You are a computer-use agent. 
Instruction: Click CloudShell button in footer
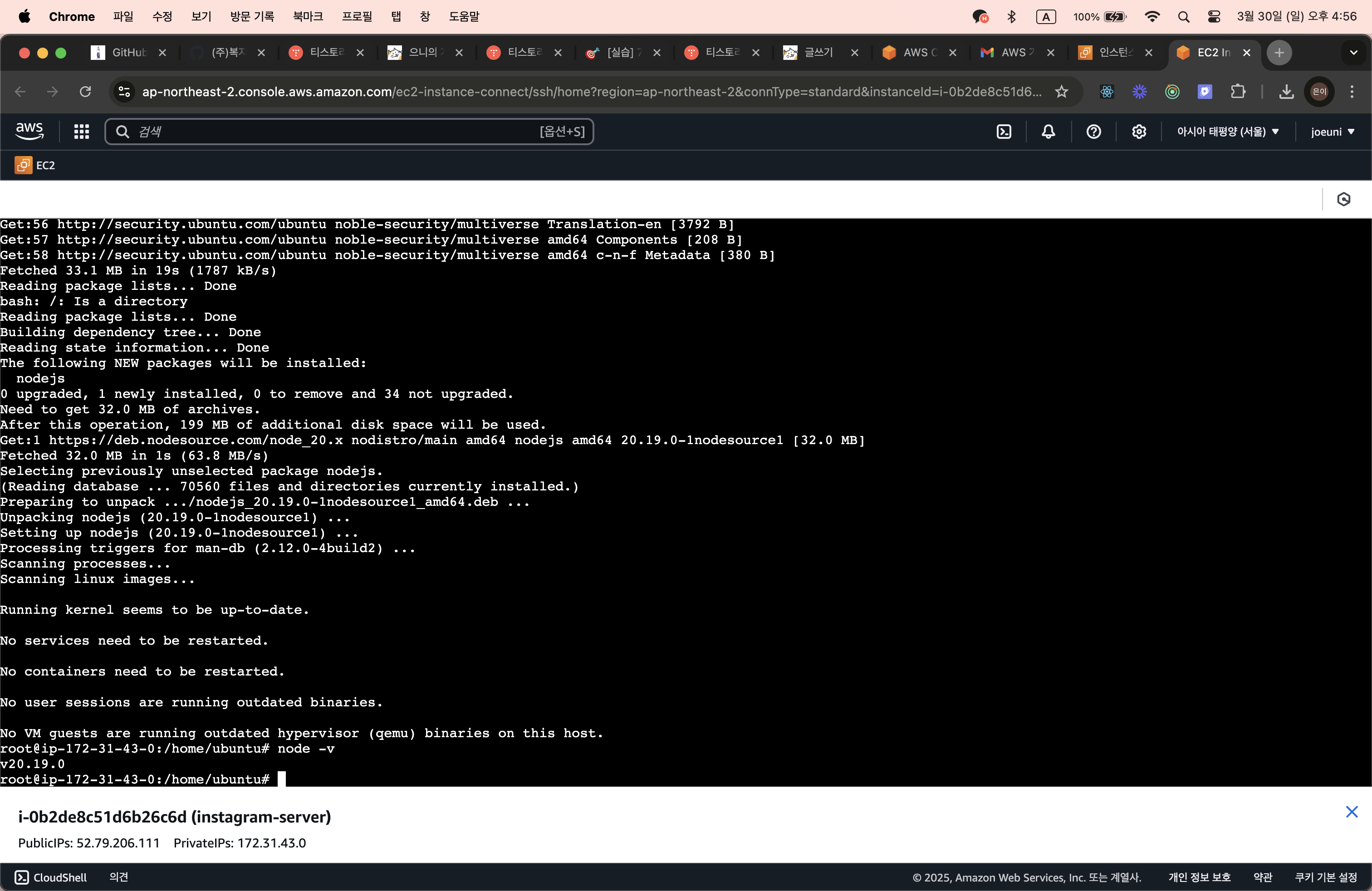click(51, 876)
